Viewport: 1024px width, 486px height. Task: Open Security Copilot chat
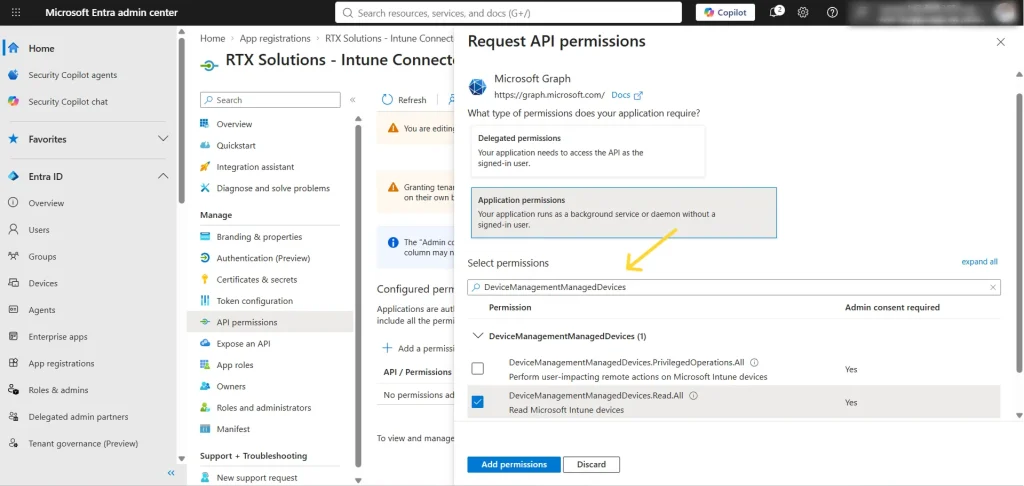point(68,102)
